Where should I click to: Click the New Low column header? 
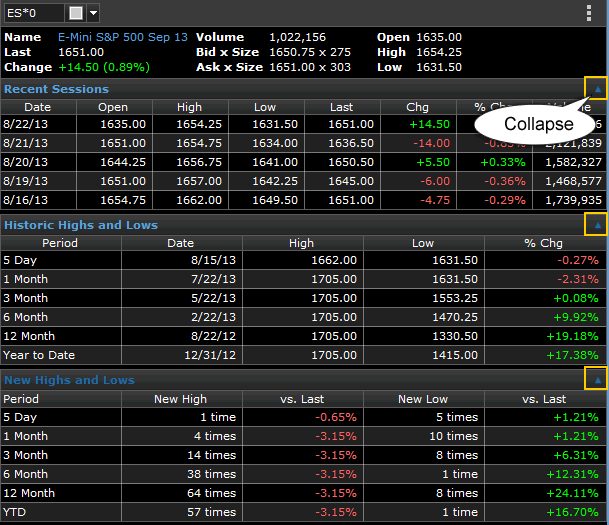423,399
